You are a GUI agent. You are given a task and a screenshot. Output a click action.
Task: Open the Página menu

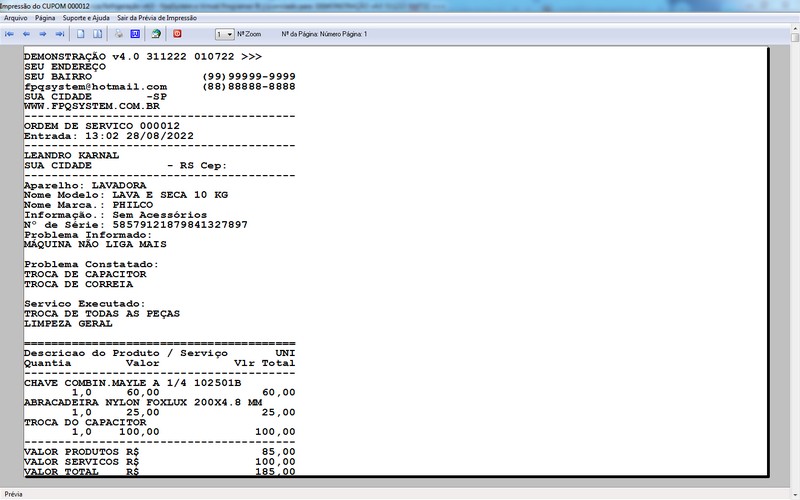(46, 18)
